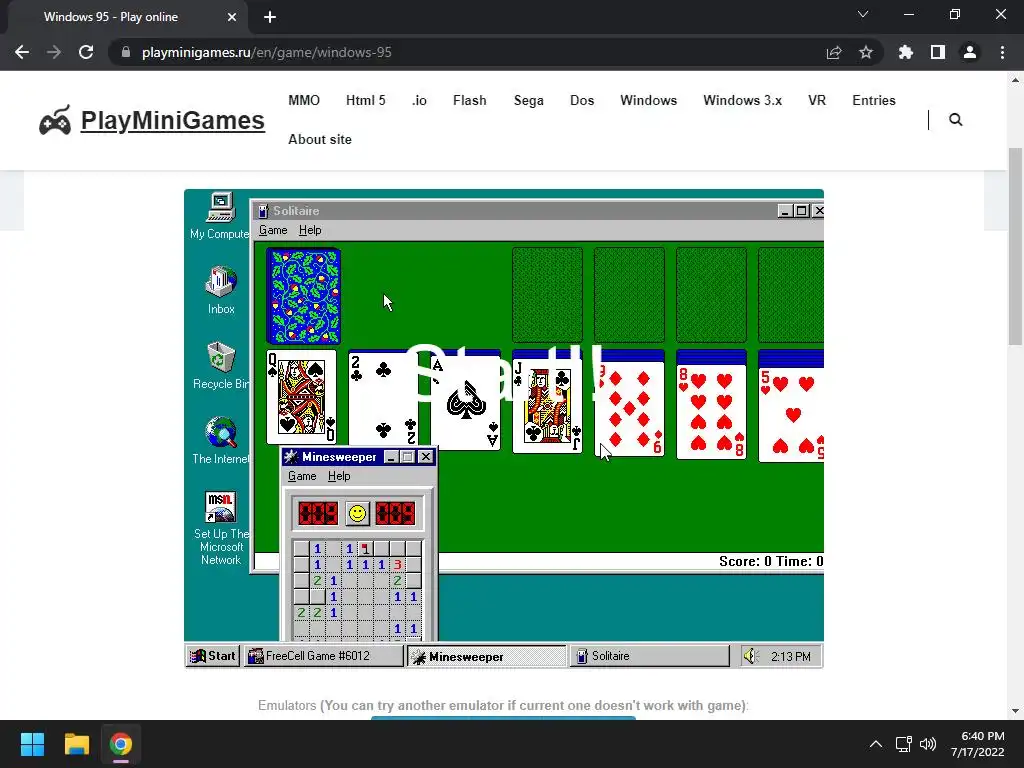Open the .io games link

point(419,101)
